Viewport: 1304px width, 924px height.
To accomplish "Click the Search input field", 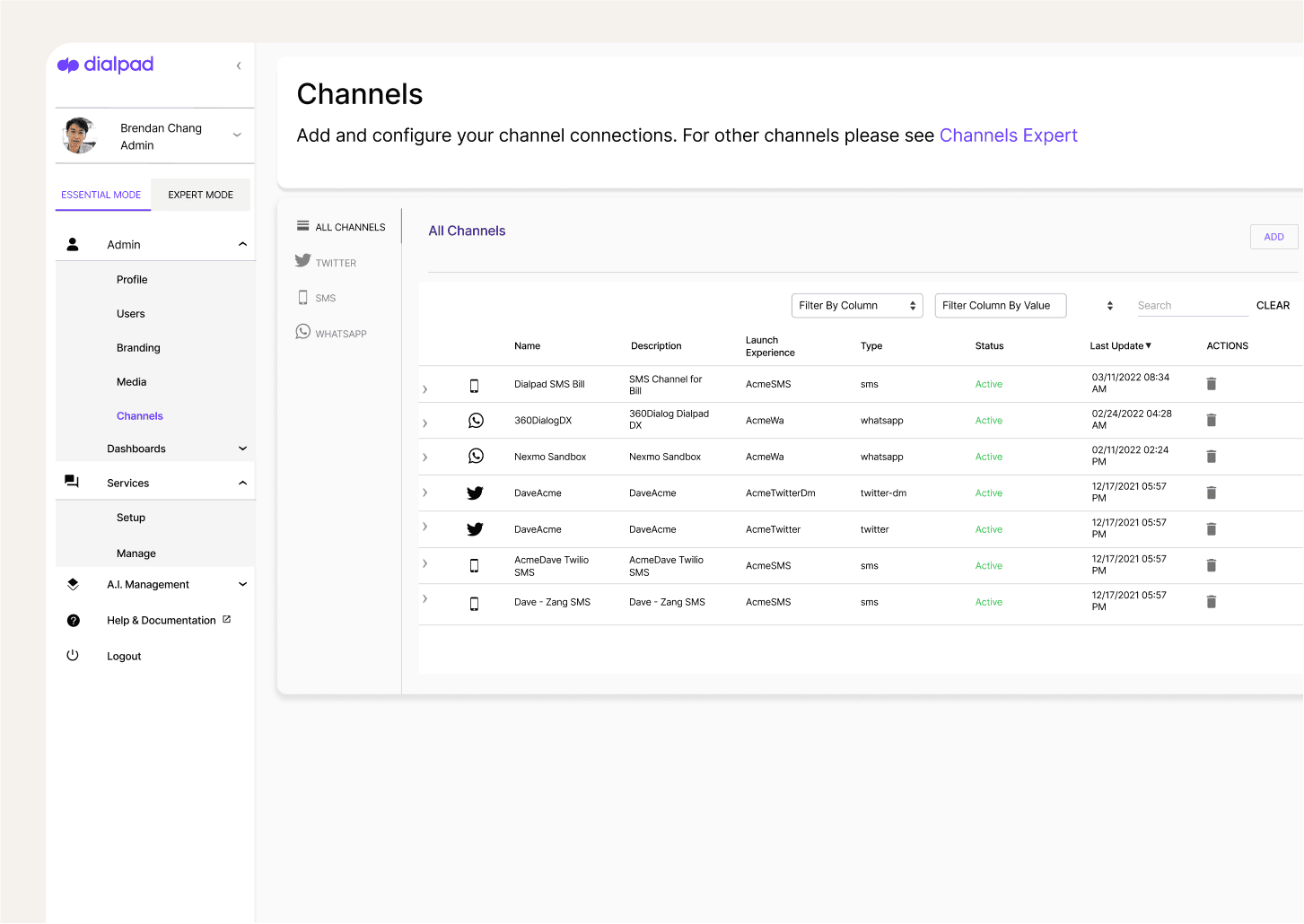I will [x=1191, y=305].
